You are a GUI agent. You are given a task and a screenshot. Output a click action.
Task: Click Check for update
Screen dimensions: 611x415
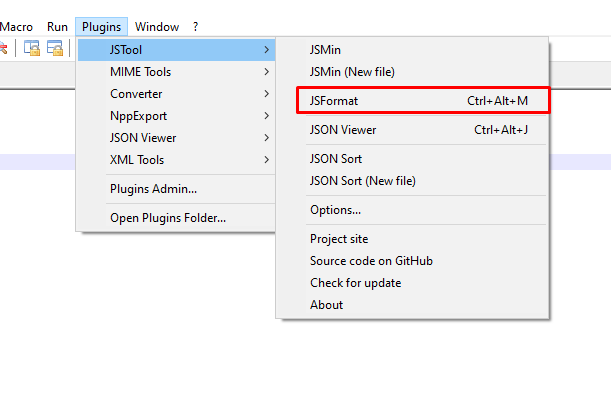(412, 283)
